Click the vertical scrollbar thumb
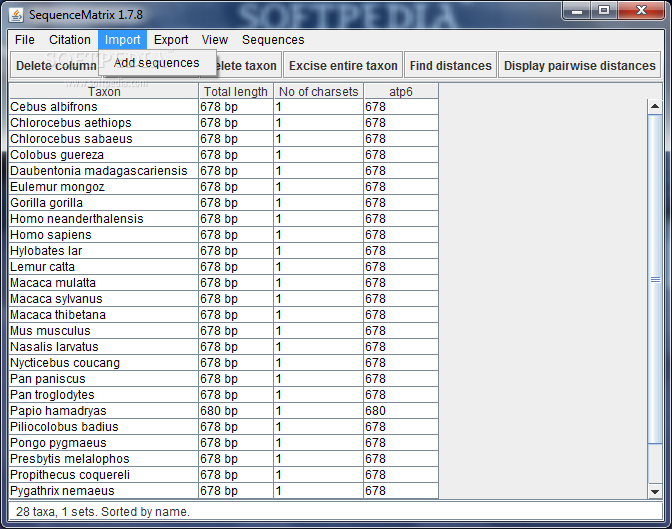This screenshot has width=672, height=529. click(x=655, y=280)
